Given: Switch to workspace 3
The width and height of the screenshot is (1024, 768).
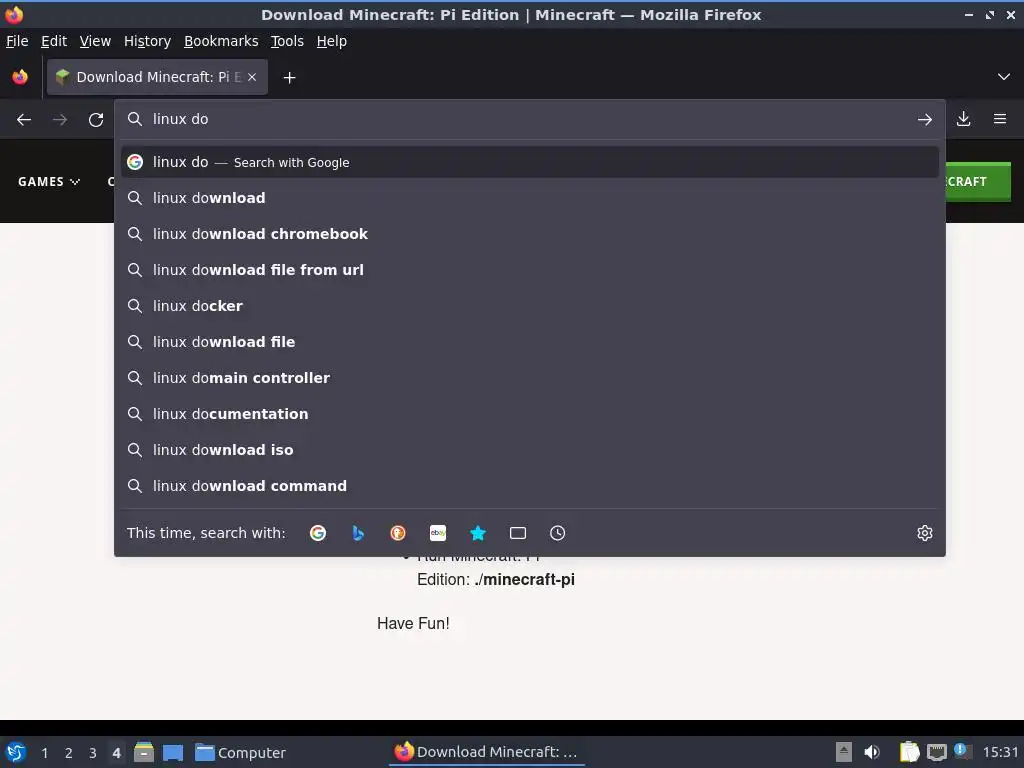Looking at the screenshot, I should [93, 753].
